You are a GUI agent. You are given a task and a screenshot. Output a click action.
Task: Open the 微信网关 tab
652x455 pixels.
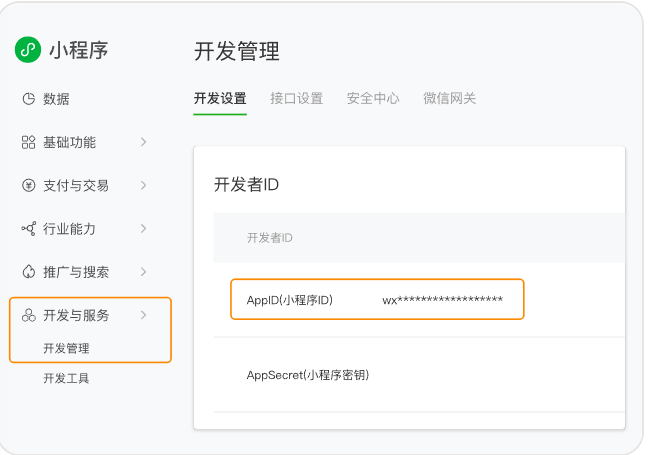[x=449, y=99]
